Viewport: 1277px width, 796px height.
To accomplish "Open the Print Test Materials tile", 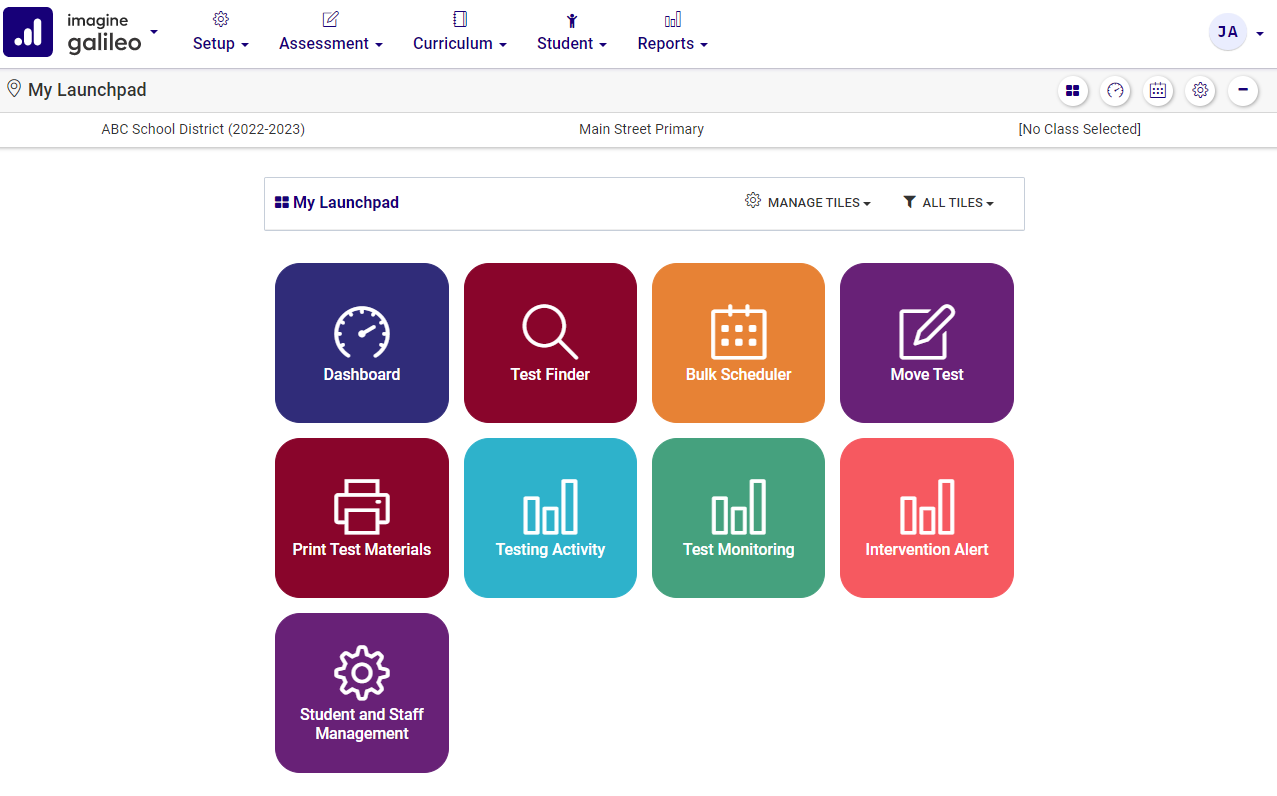I will (361, 518).
